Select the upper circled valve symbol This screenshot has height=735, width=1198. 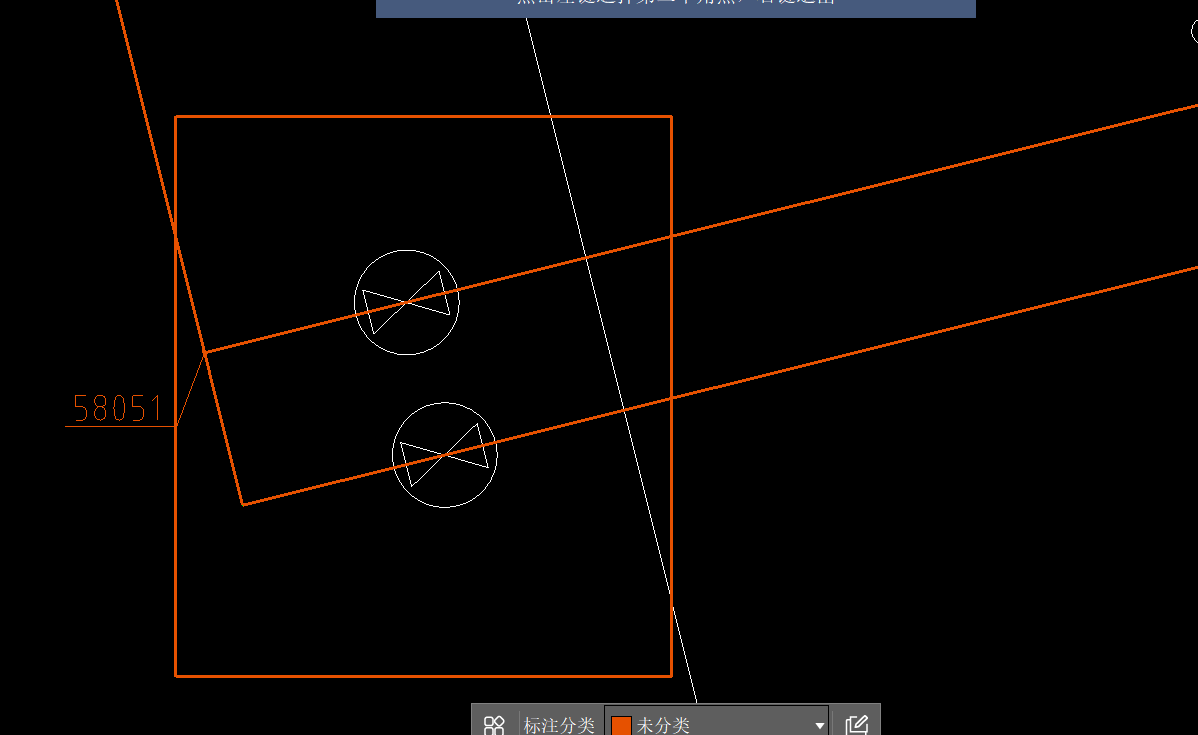click(406, 303)
